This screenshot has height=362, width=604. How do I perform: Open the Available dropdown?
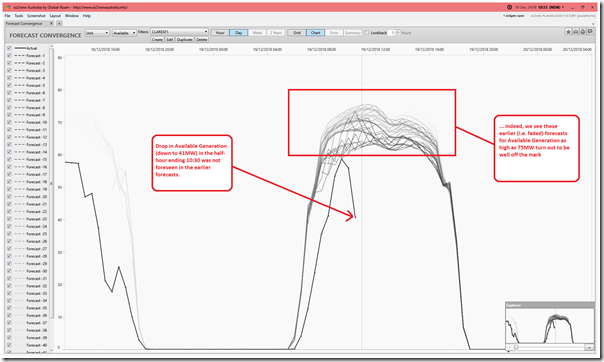124,33
